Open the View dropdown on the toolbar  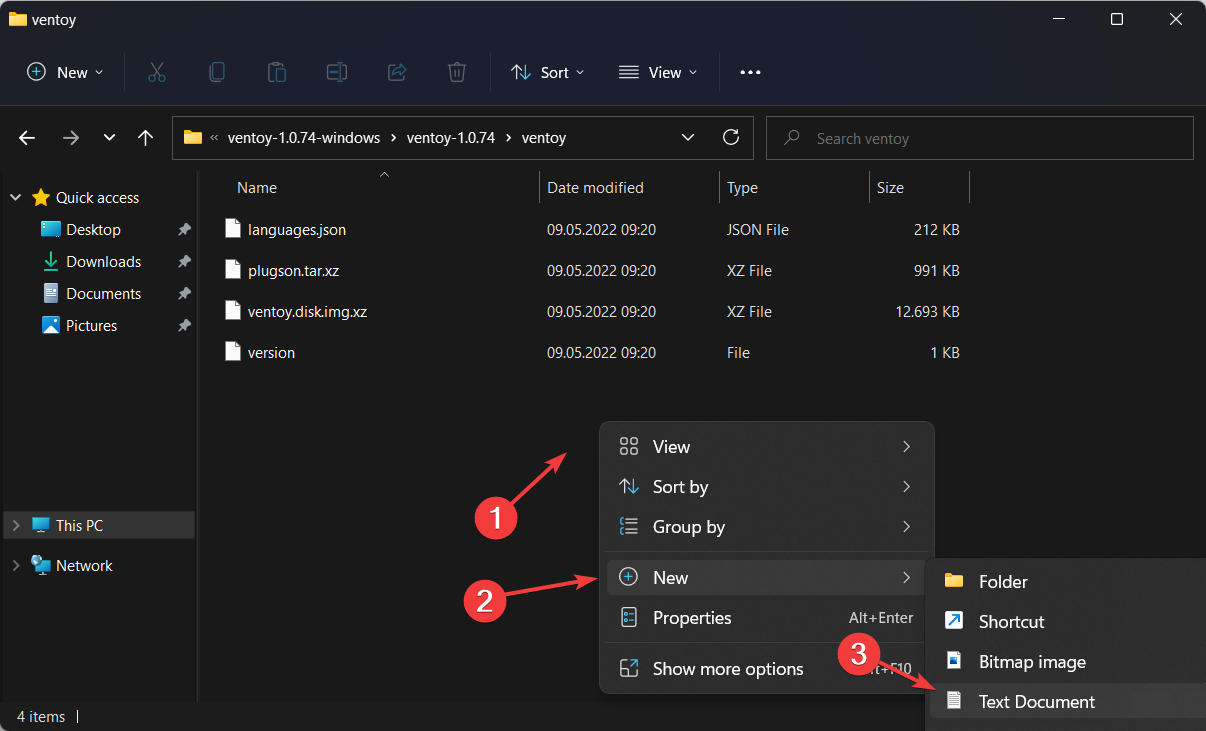click(x=657, y=71)
